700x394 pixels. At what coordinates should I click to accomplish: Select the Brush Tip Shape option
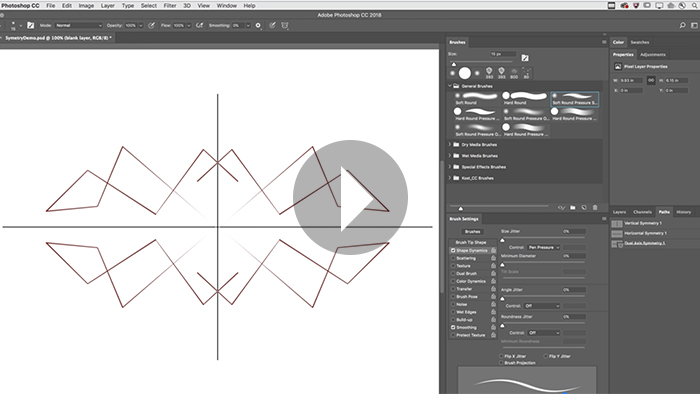pos(471,242)
